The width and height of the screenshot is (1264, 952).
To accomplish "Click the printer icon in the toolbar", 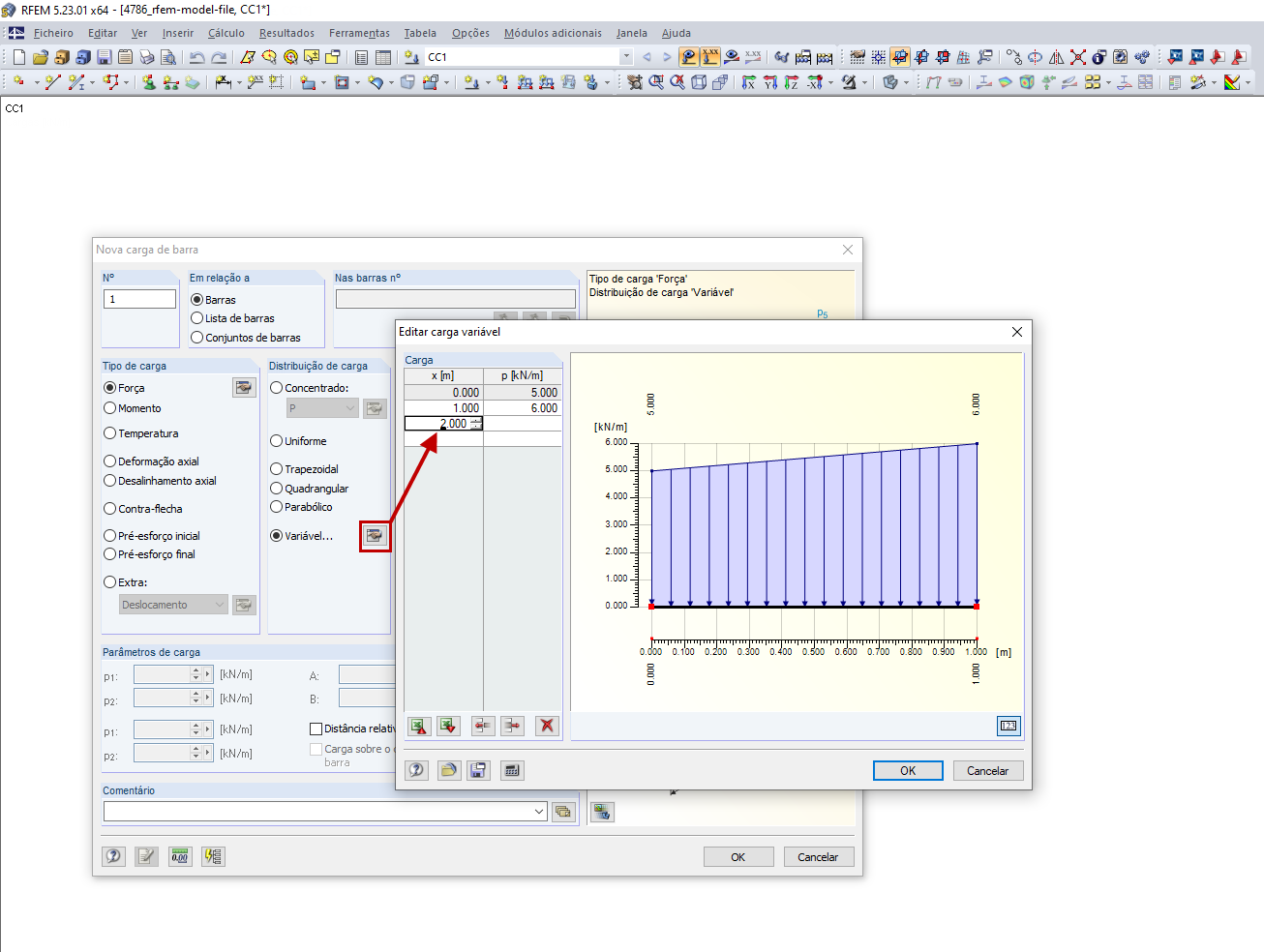I will (146, 57).
